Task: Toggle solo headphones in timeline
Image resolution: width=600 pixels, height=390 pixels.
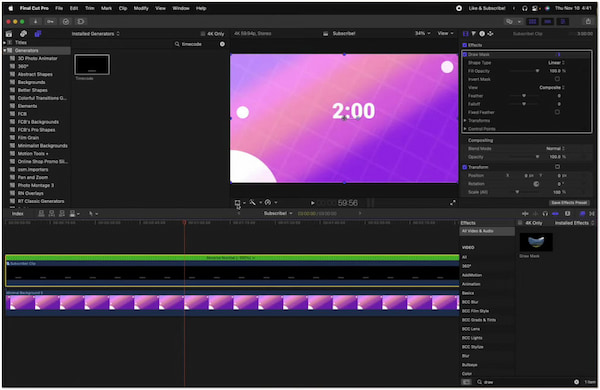Action: click(x=545, y=214)
